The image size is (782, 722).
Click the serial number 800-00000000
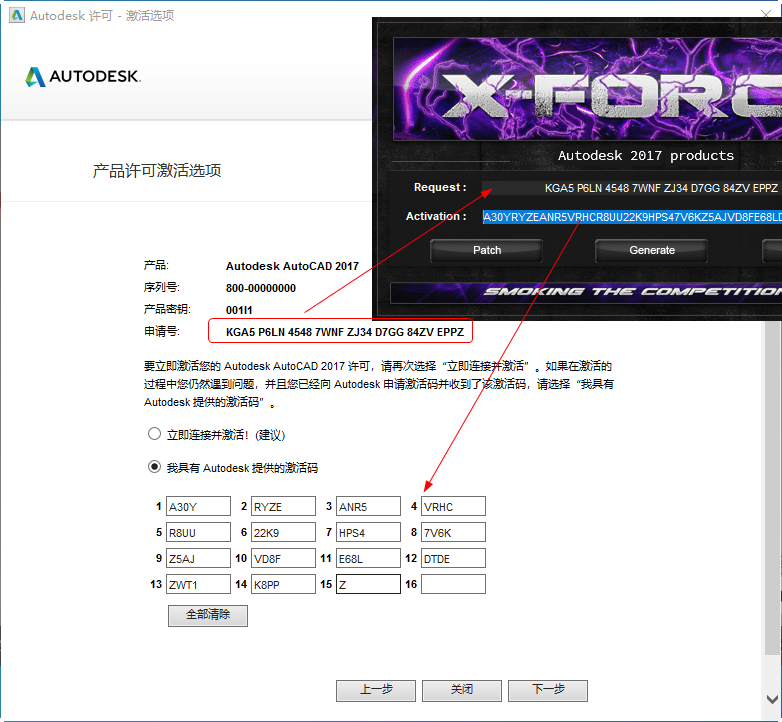tap(260, 288)
